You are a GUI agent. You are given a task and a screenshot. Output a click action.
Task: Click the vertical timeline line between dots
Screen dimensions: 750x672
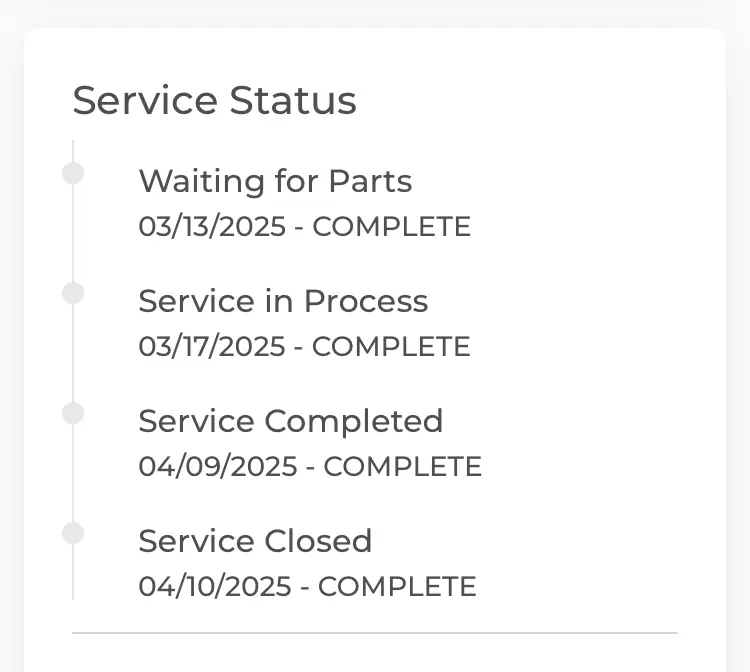pyautogui.click(x=73, y=353)
